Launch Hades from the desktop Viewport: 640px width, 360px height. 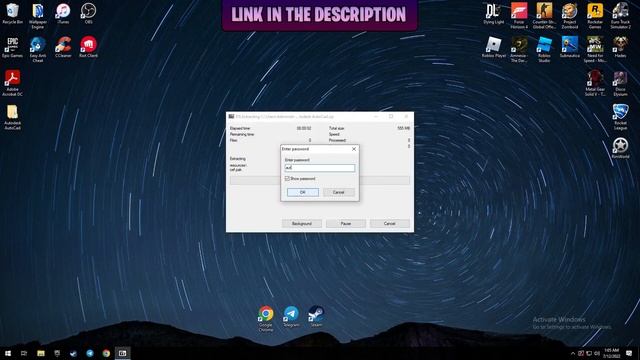(620, 47)
